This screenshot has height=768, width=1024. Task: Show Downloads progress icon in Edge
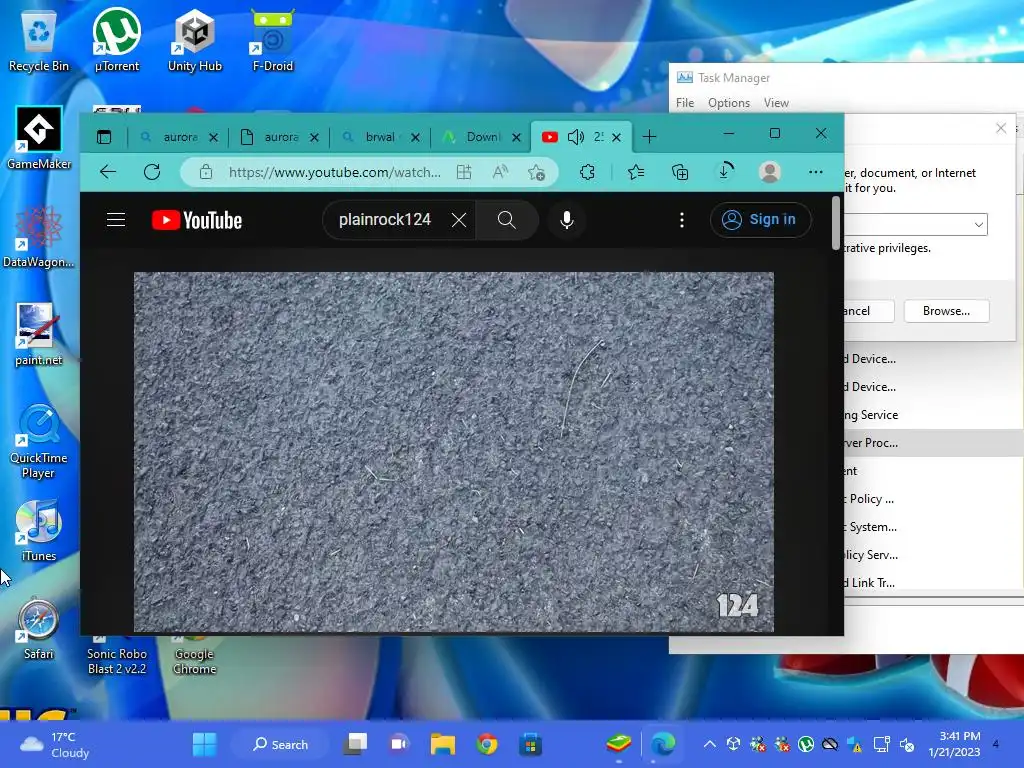click(725, 172)
